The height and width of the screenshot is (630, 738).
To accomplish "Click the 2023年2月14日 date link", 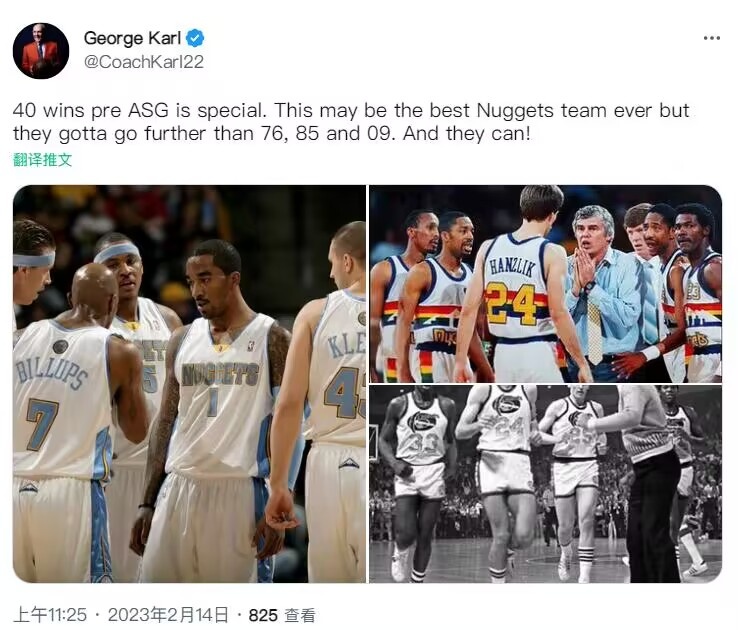I will (x=168, y=615).
